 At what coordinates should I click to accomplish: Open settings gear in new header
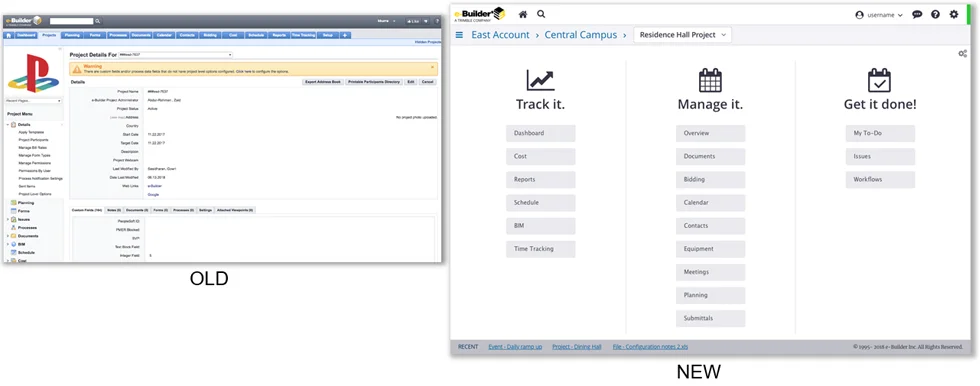pyautogui.click(x=954, y=14)
